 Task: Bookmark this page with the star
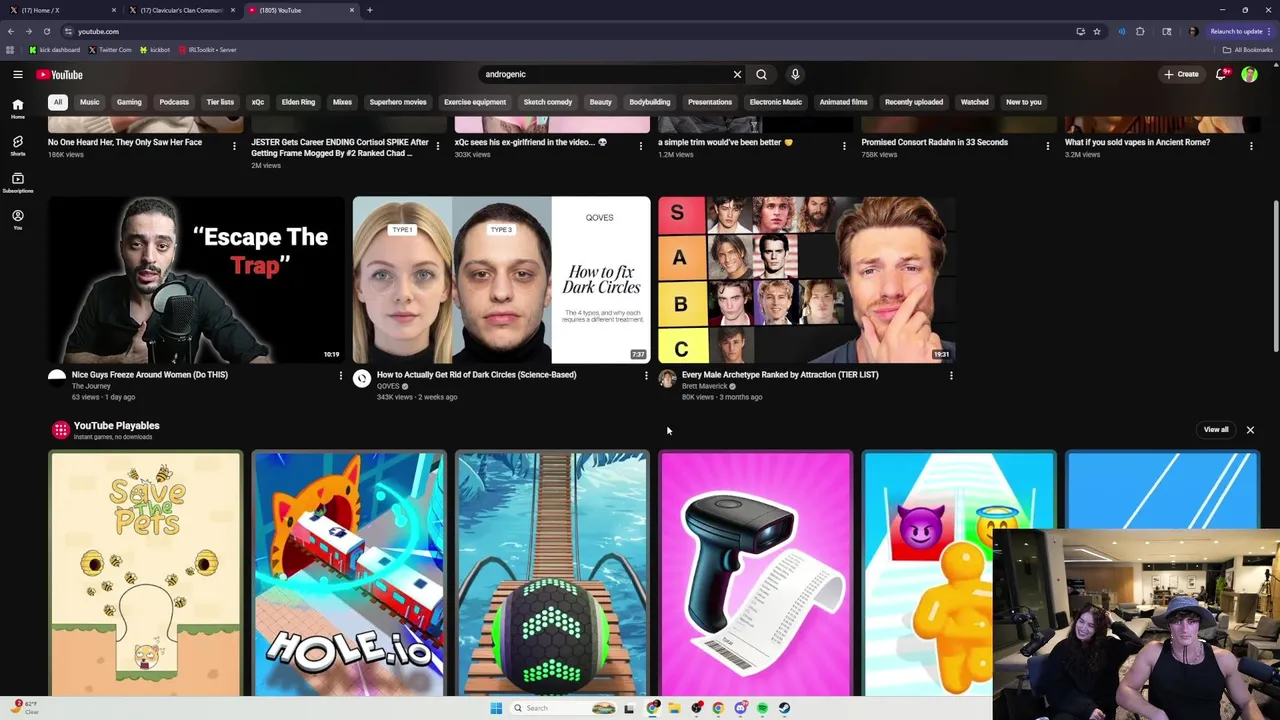coord(1097,31)
